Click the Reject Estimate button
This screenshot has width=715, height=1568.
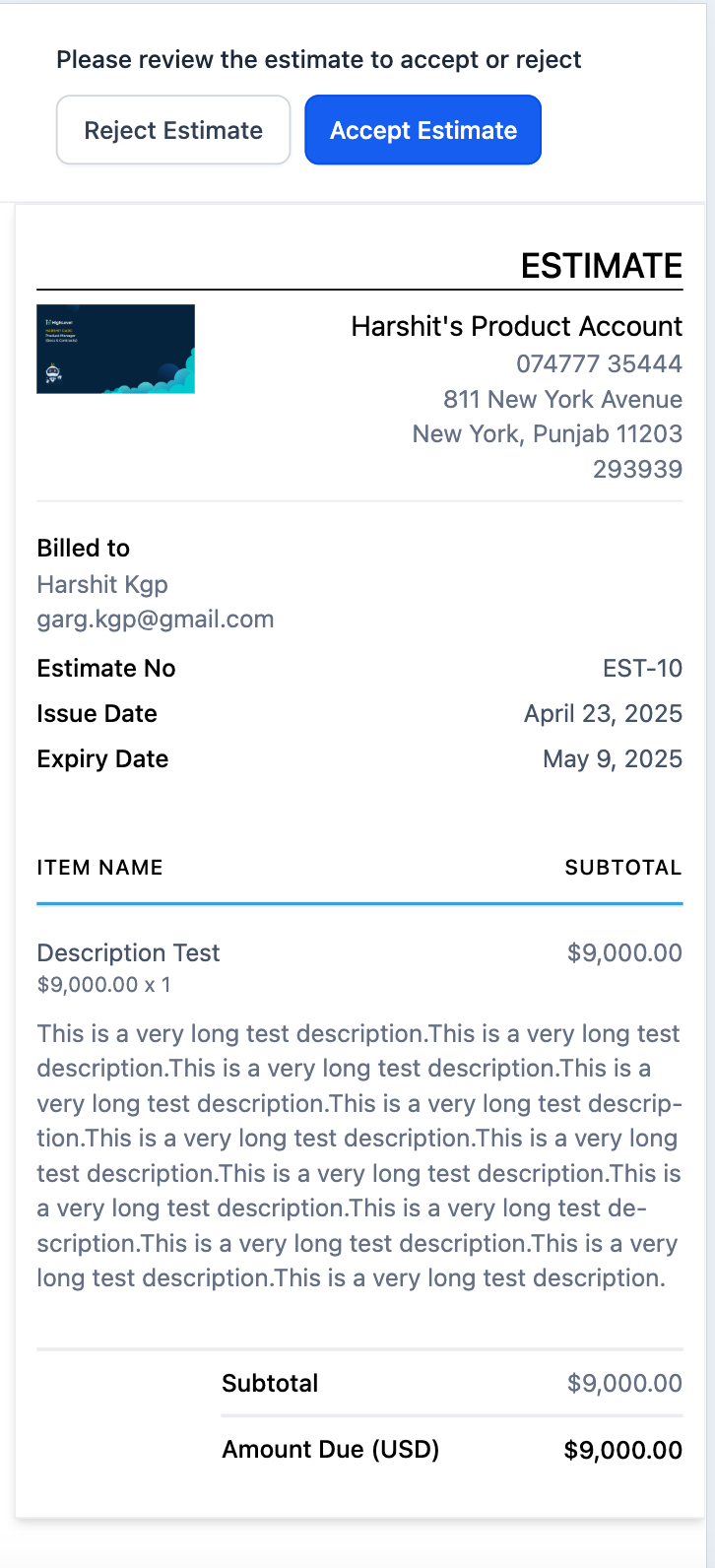pyautogui.click(x=173, y=130)
